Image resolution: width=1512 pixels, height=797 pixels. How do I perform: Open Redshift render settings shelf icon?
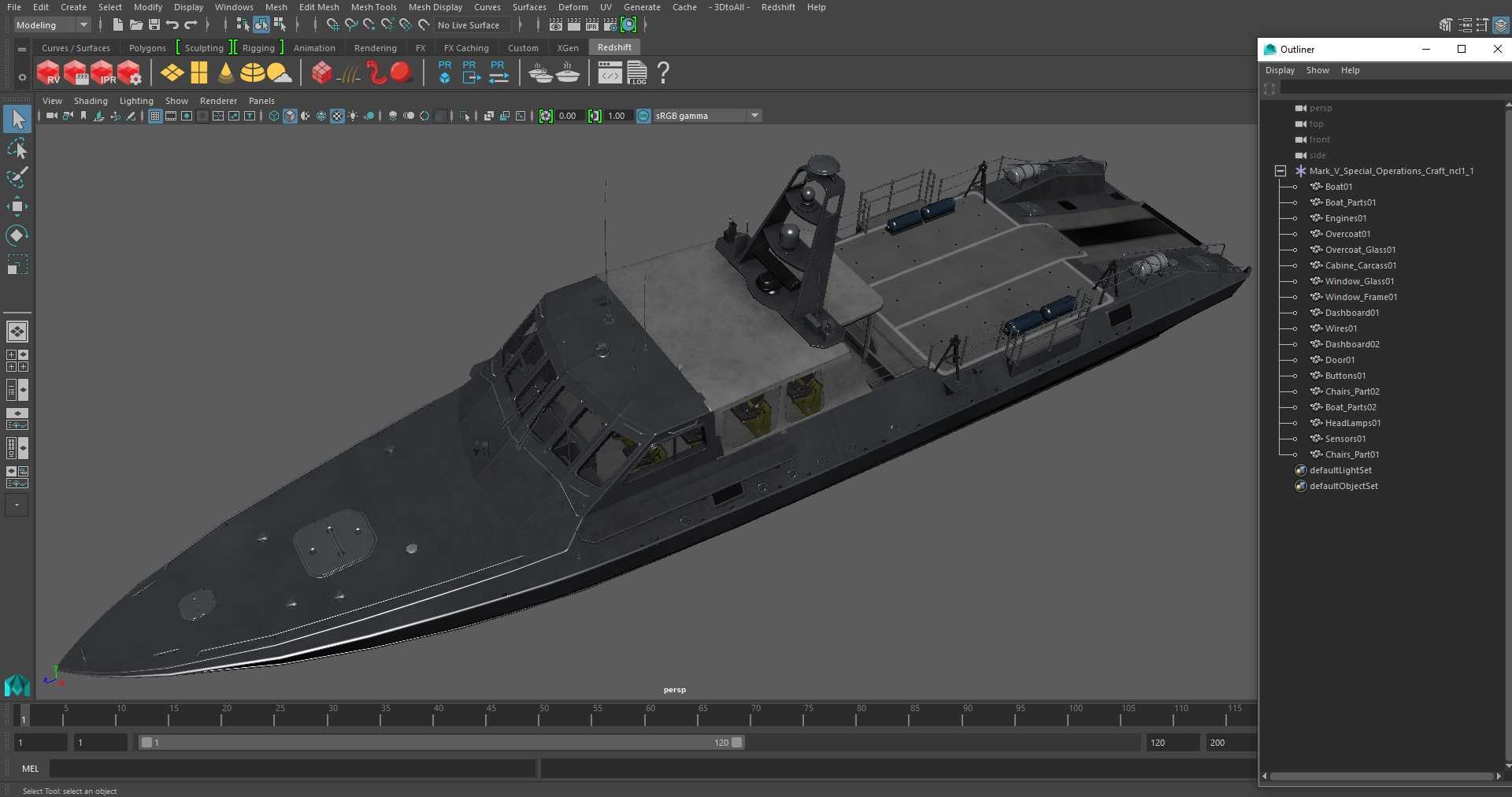(130, 73)
